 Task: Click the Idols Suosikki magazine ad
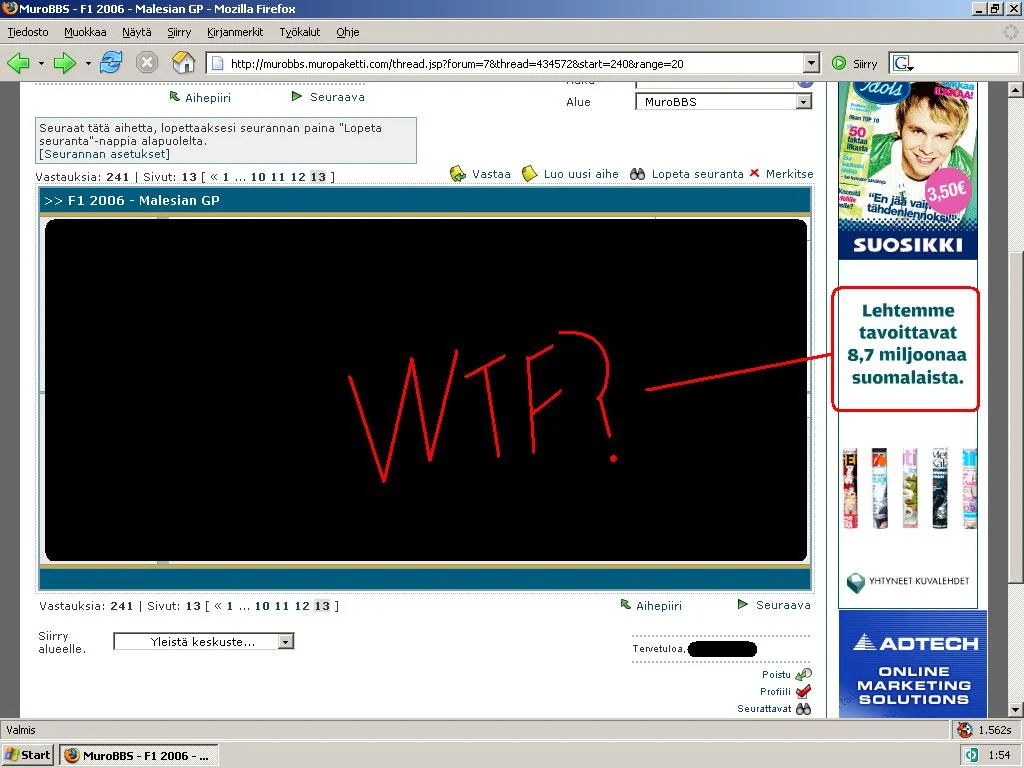[x=907, y=170]
